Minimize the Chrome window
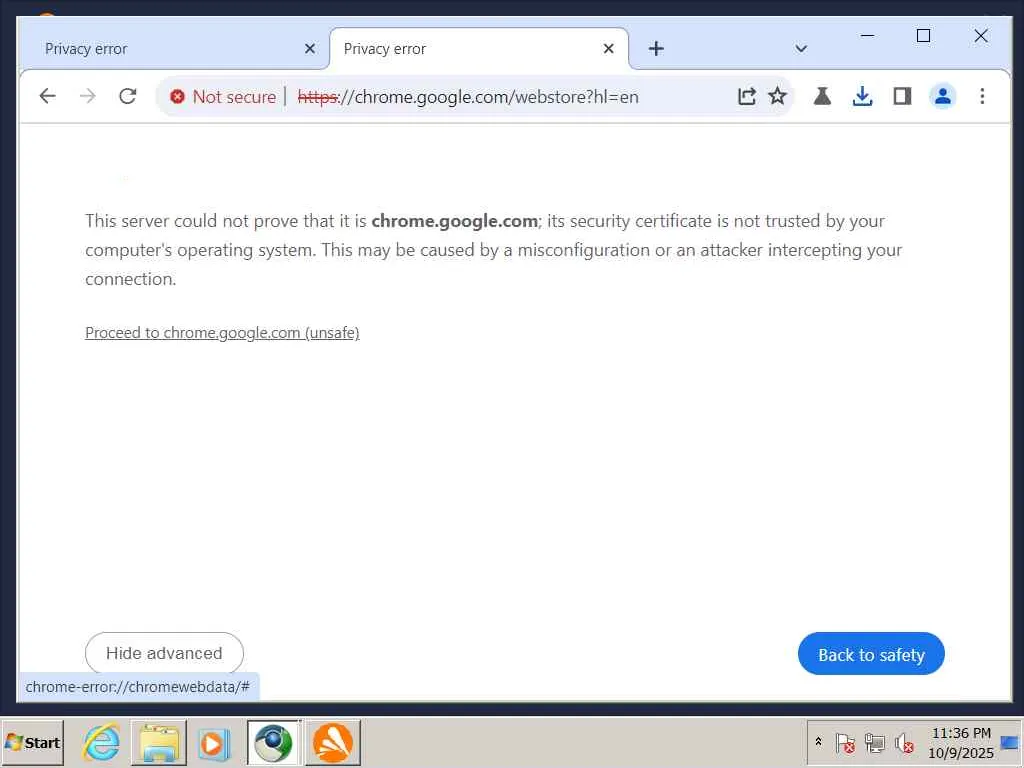 (868, 36)
